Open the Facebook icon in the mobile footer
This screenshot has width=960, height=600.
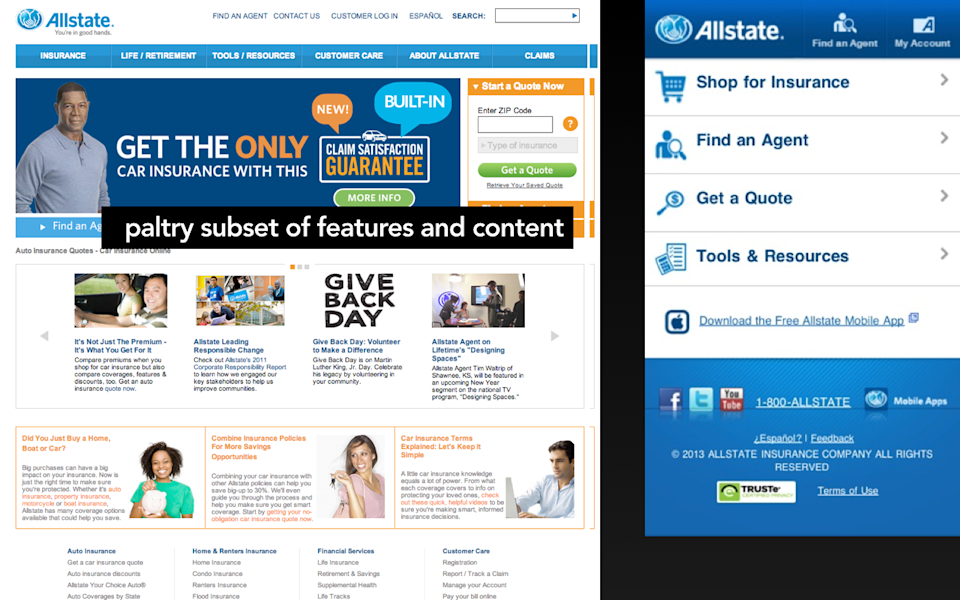[x=670, y=400]
